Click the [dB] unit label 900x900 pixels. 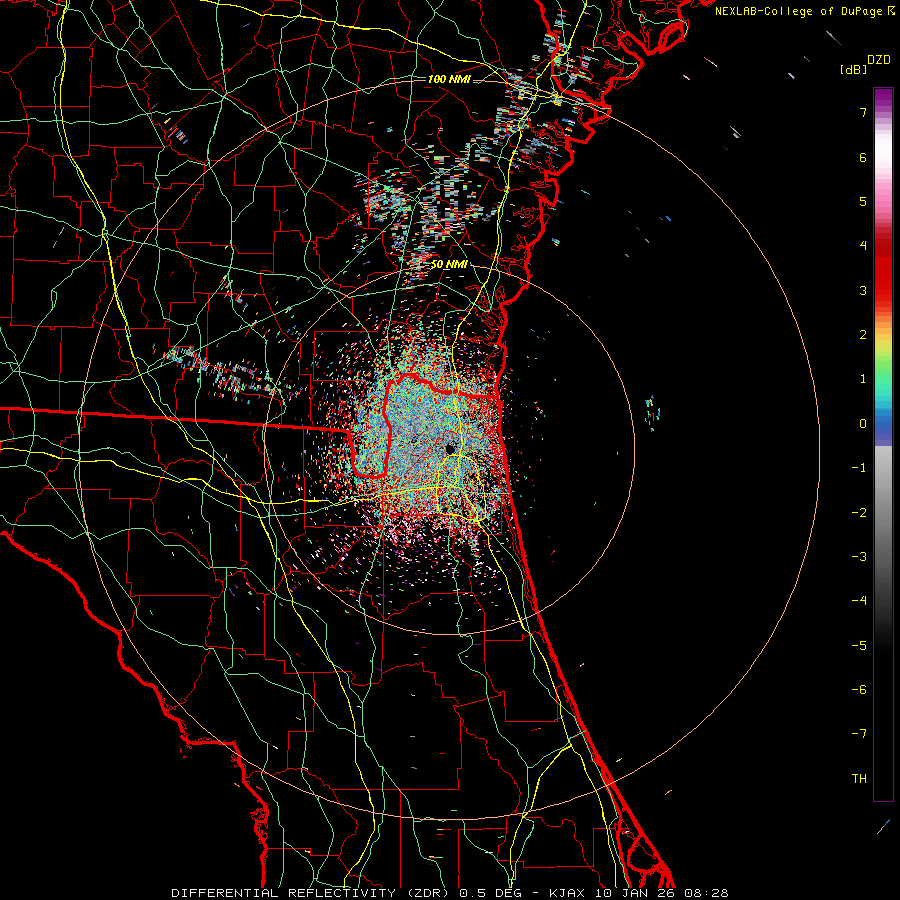coord(853,69)
